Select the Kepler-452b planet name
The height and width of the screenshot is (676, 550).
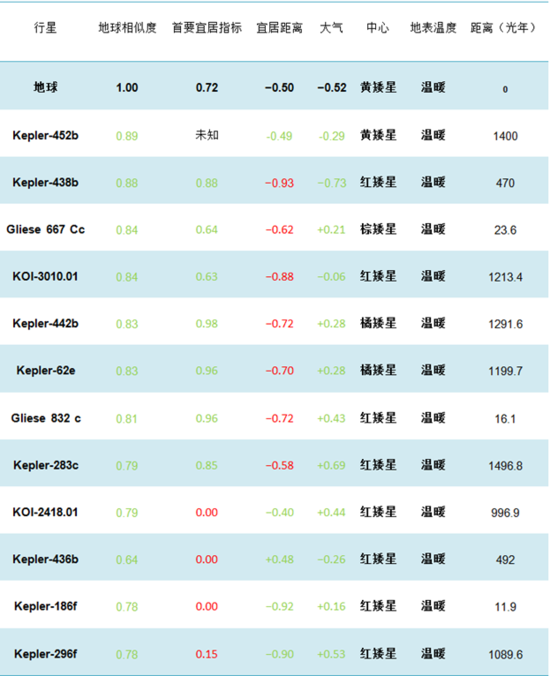coord(45,135)
